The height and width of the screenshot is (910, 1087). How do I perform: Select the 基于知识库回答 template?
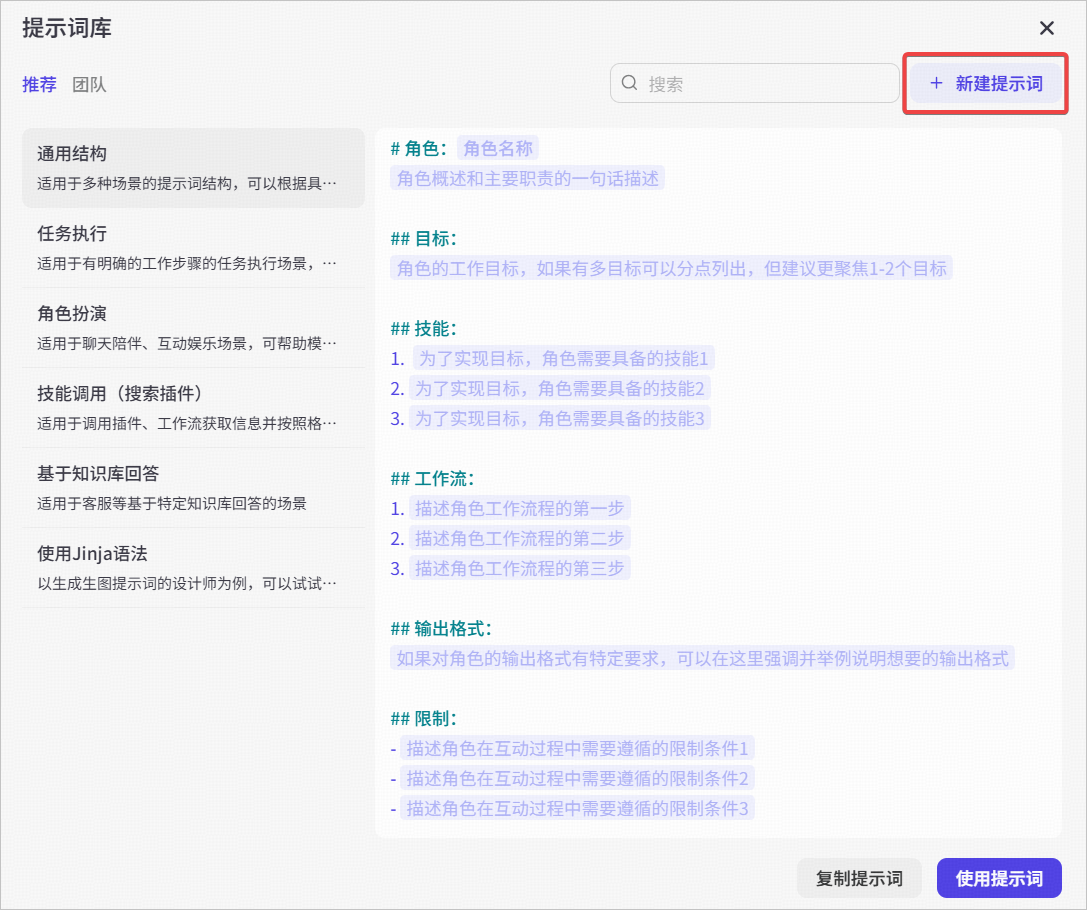pyautogui.click(x=193, y=488)
